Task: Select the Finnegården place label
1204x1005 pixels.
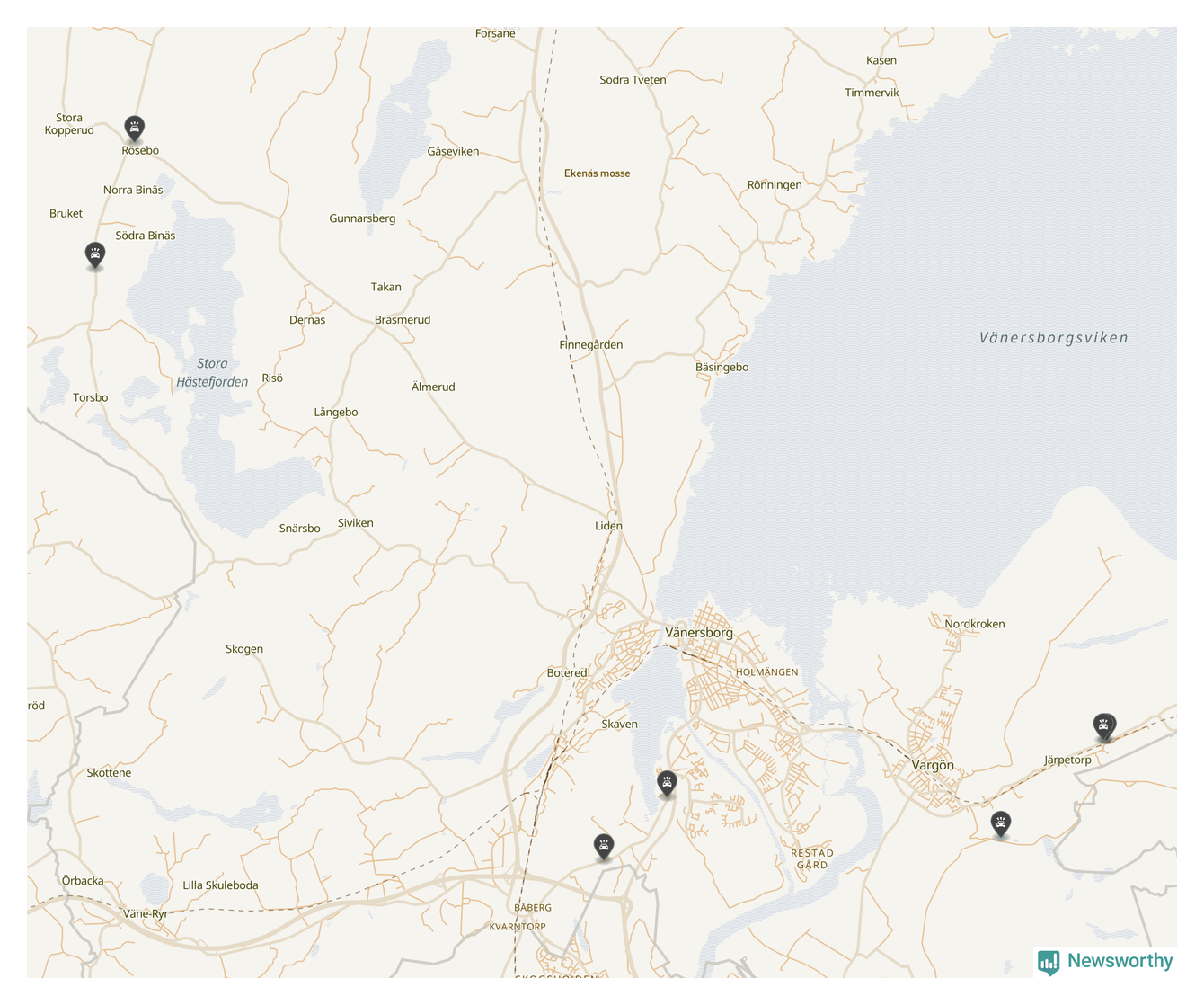Action: [590, 345]
